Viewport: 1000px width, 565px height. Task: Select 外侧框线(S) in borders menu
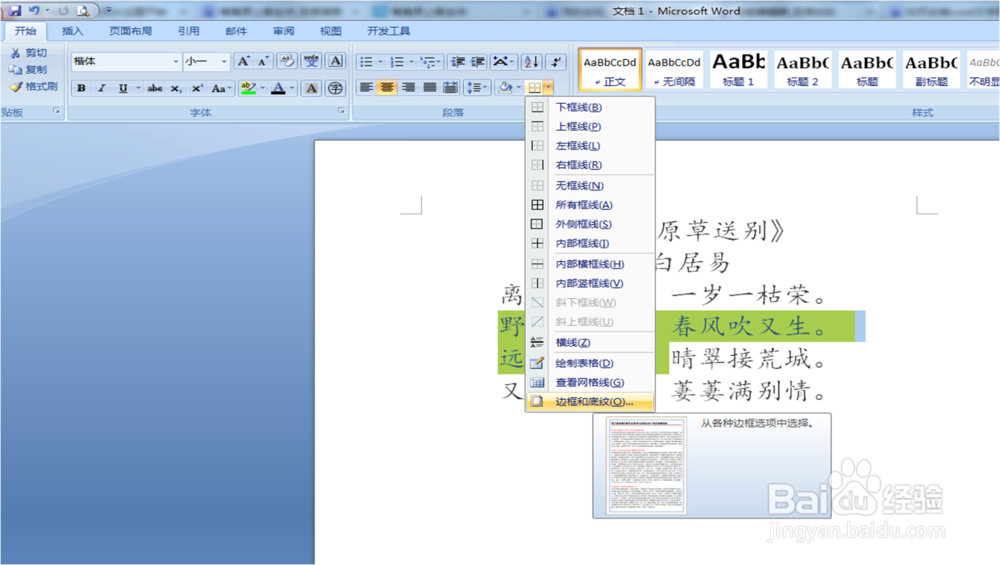click(590, 224)
